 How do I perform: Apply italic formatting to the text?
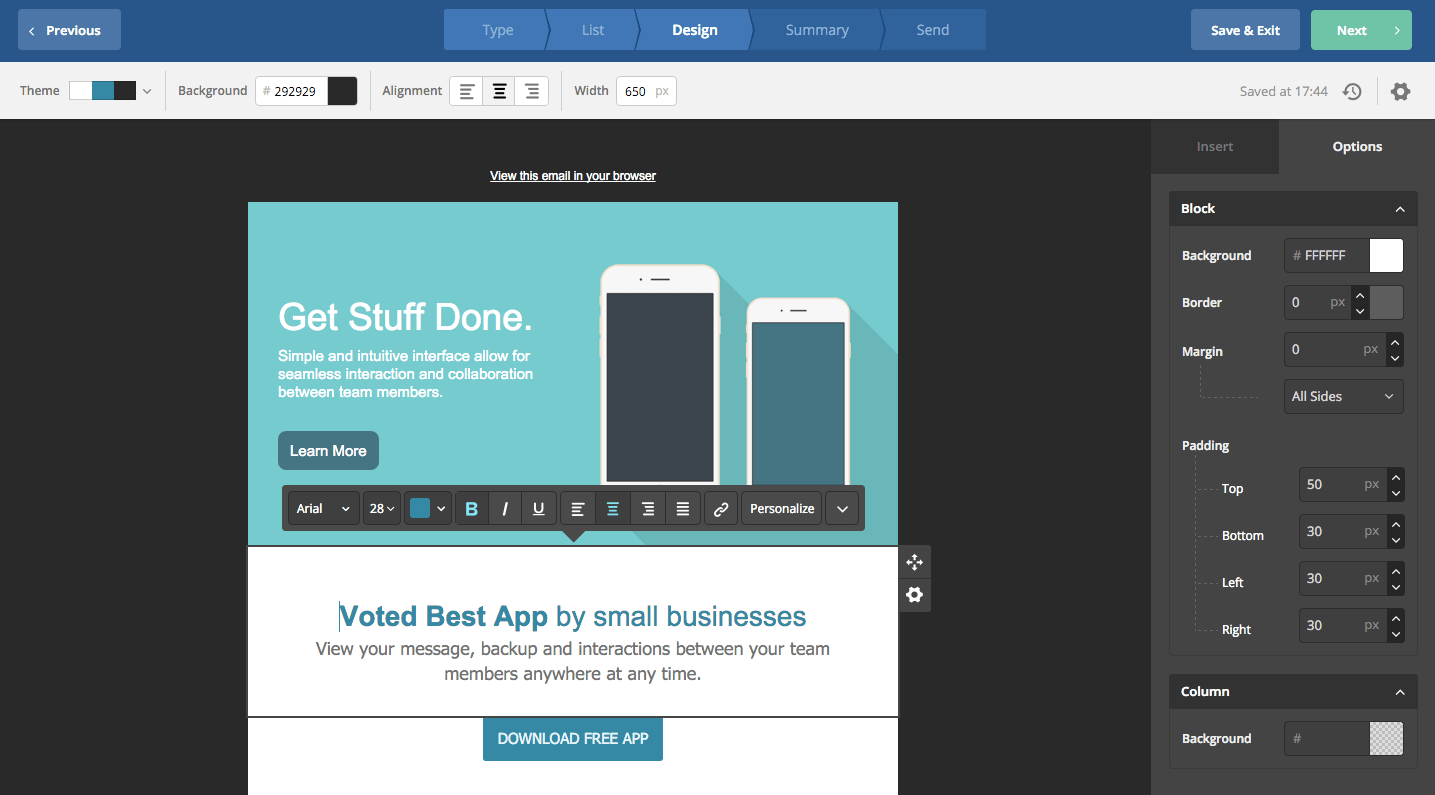505,508
